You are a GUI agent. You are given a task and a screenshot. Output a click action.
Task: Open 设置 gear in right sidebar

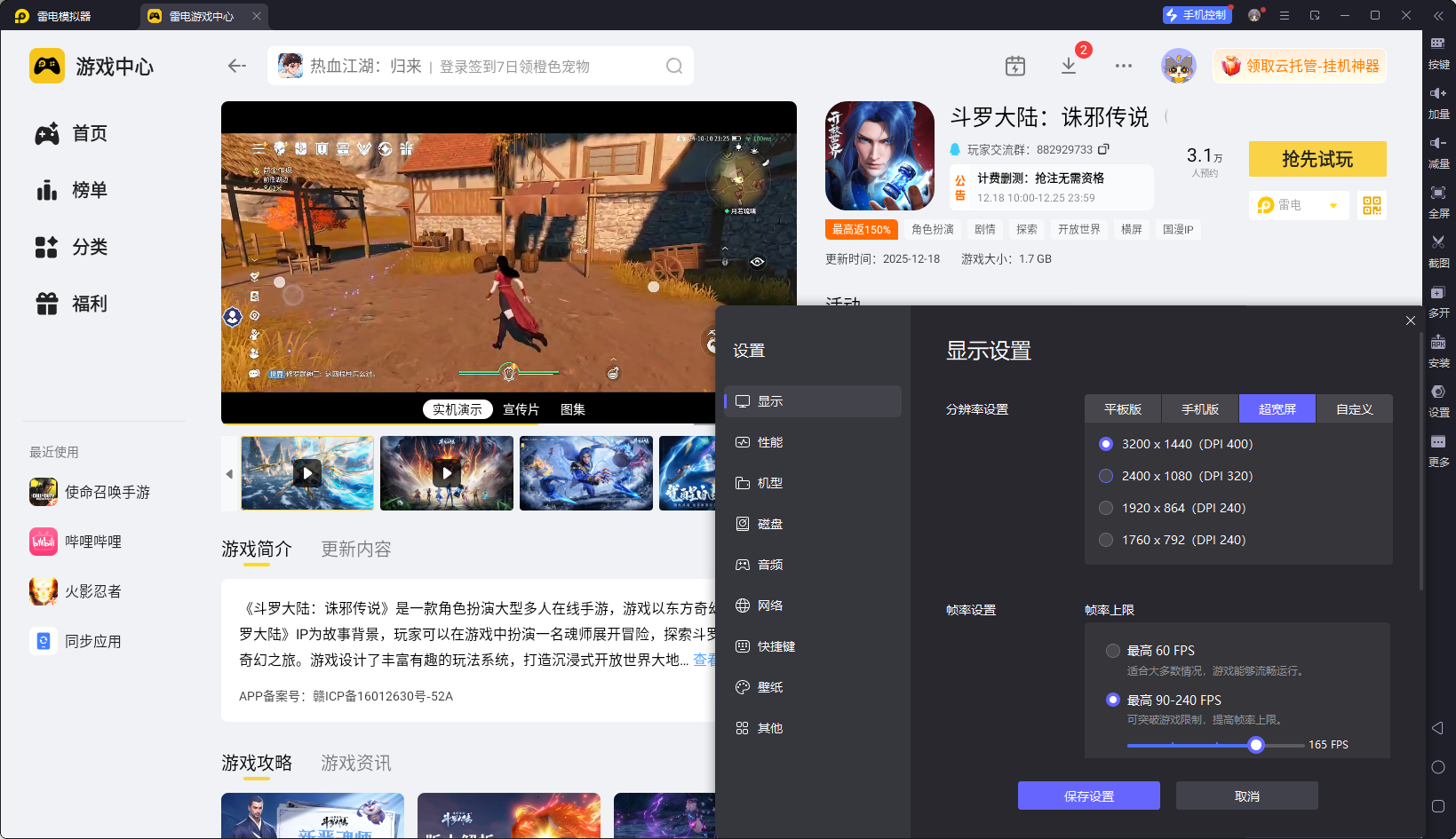click(x=1438, y=400)
